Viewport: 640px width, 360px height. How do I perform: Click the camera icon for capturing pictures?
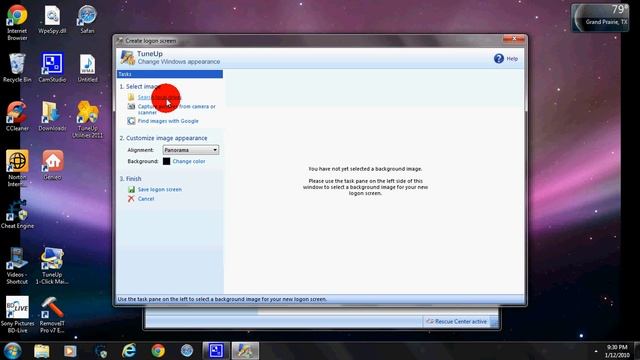(131, 107)
